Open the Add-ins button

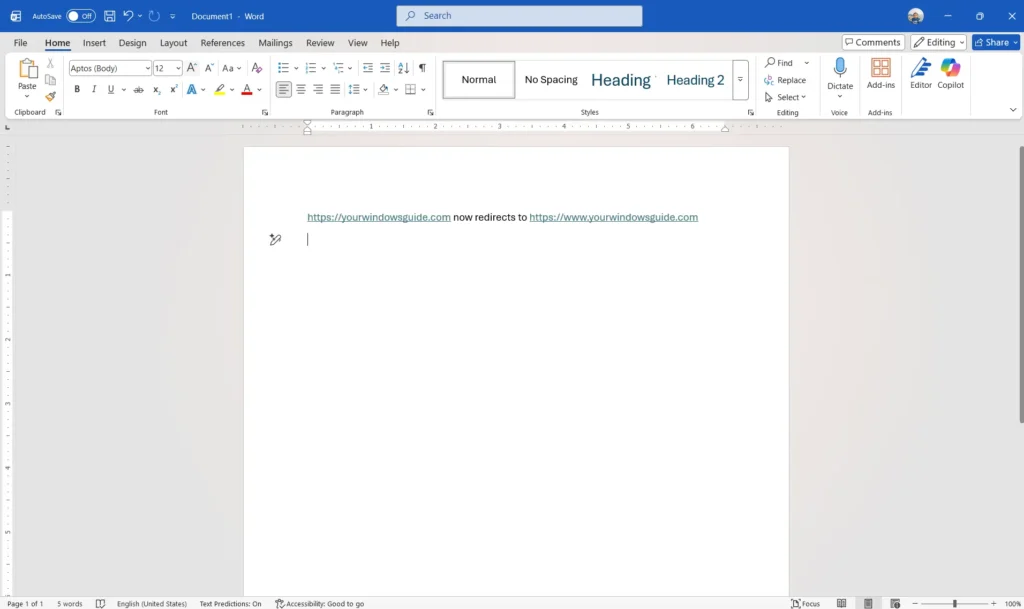(x=880, y=73)
